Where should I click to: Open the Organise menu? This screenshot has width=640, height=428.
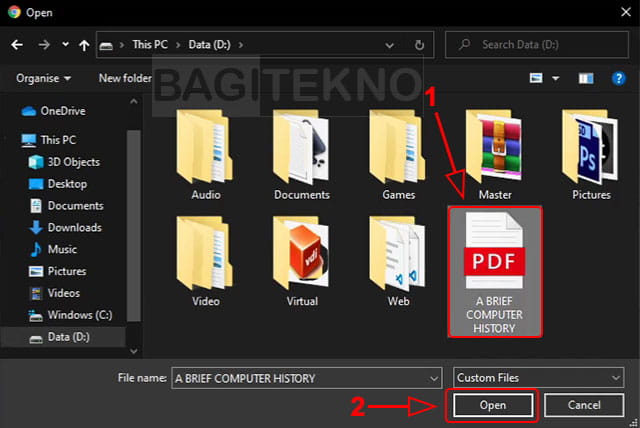(43, 78)
